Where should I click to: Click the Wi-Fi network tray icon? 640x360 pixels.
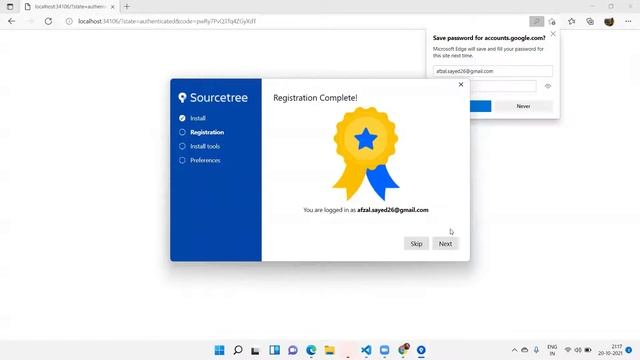[x=568, y=350]
